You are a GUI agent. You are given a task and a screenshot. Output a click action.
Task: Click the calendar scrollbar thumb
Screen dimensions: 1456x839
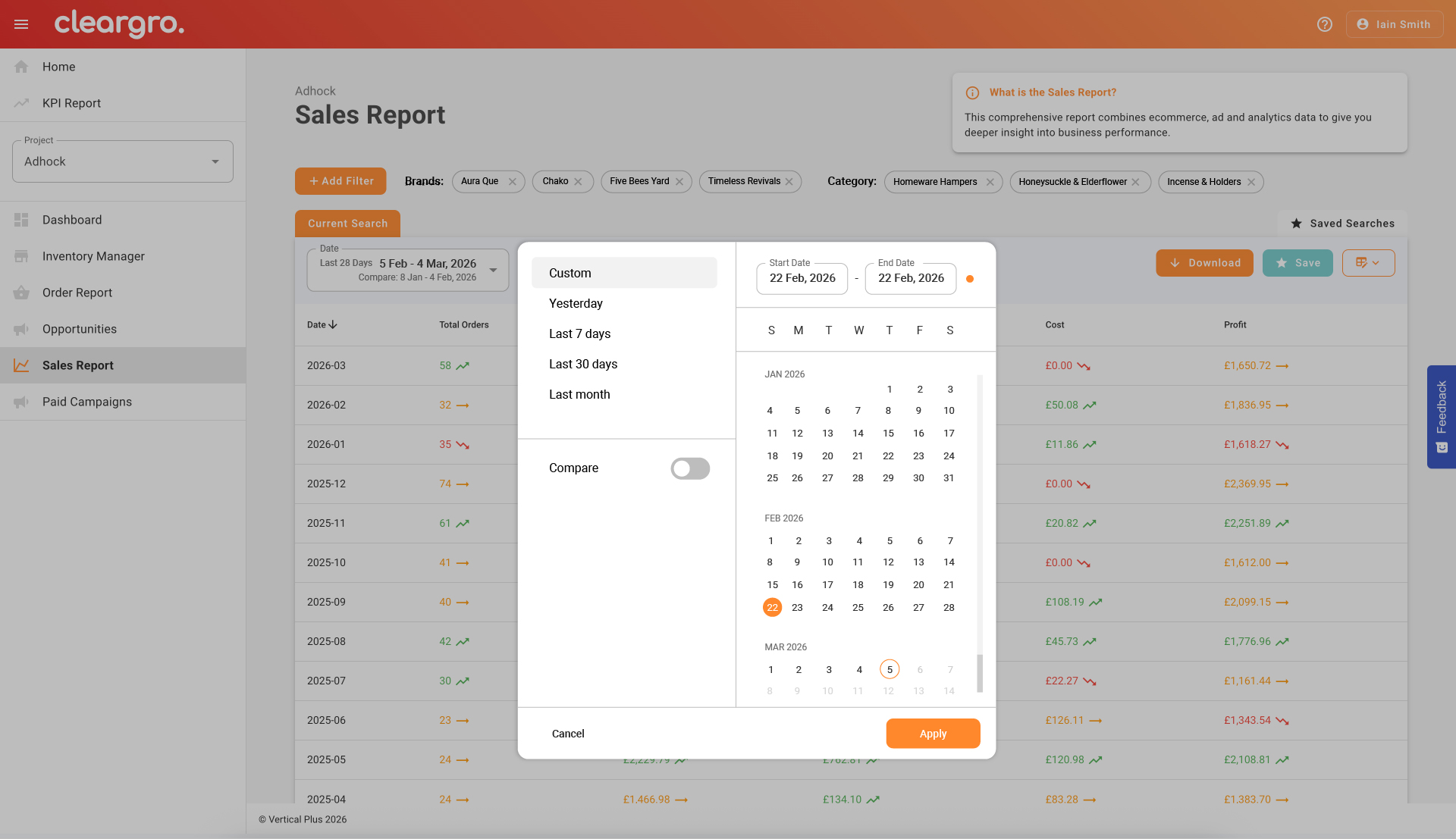[x=980, y=672]
